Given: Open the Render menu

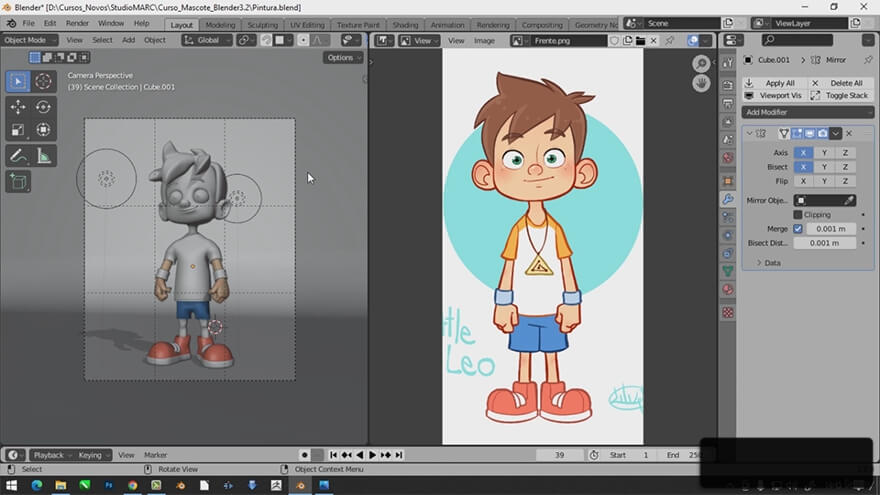Looking at the screenshot, I should (77, 24).
